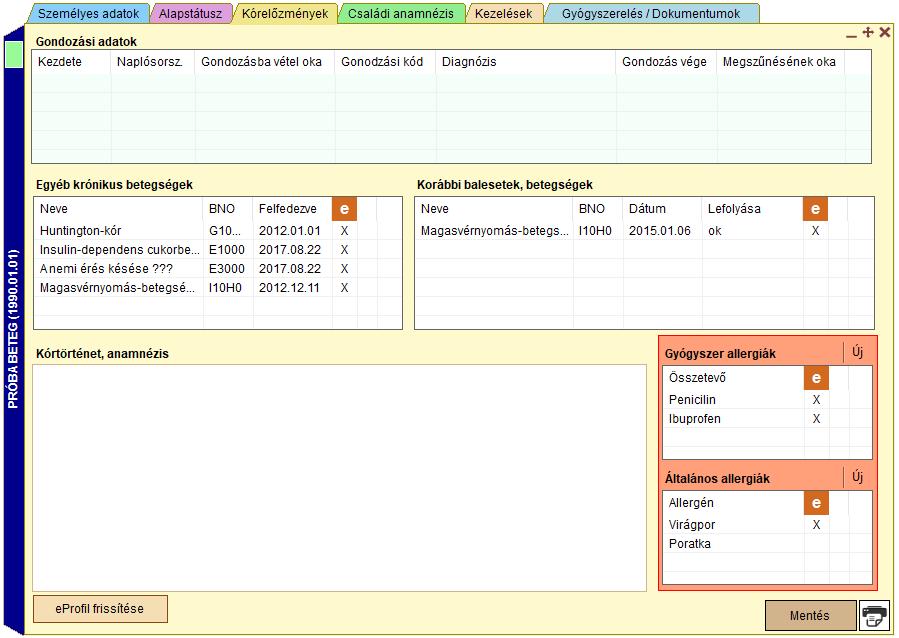This screenshot has height=638, width=899.
Task: Click the Megszűnésének oka column header
Action: [x=779, y=62]
